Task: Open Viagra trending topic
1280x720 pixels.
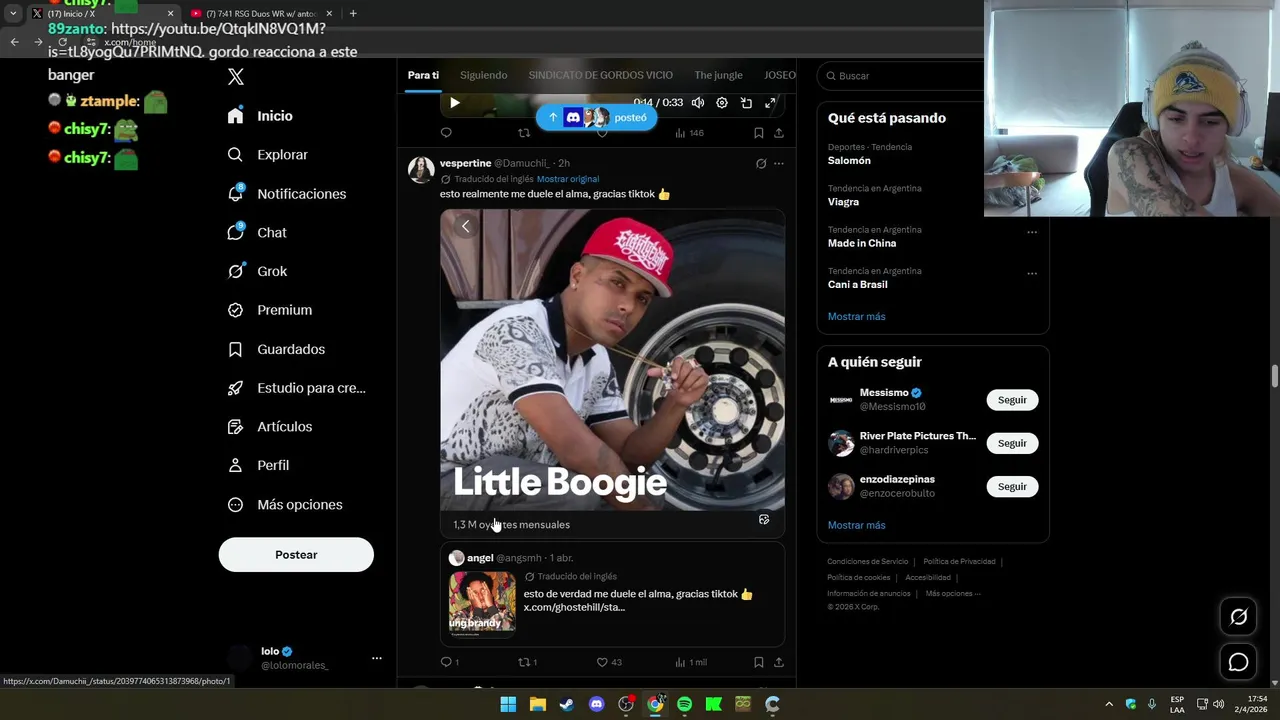Action: [843, 202]
